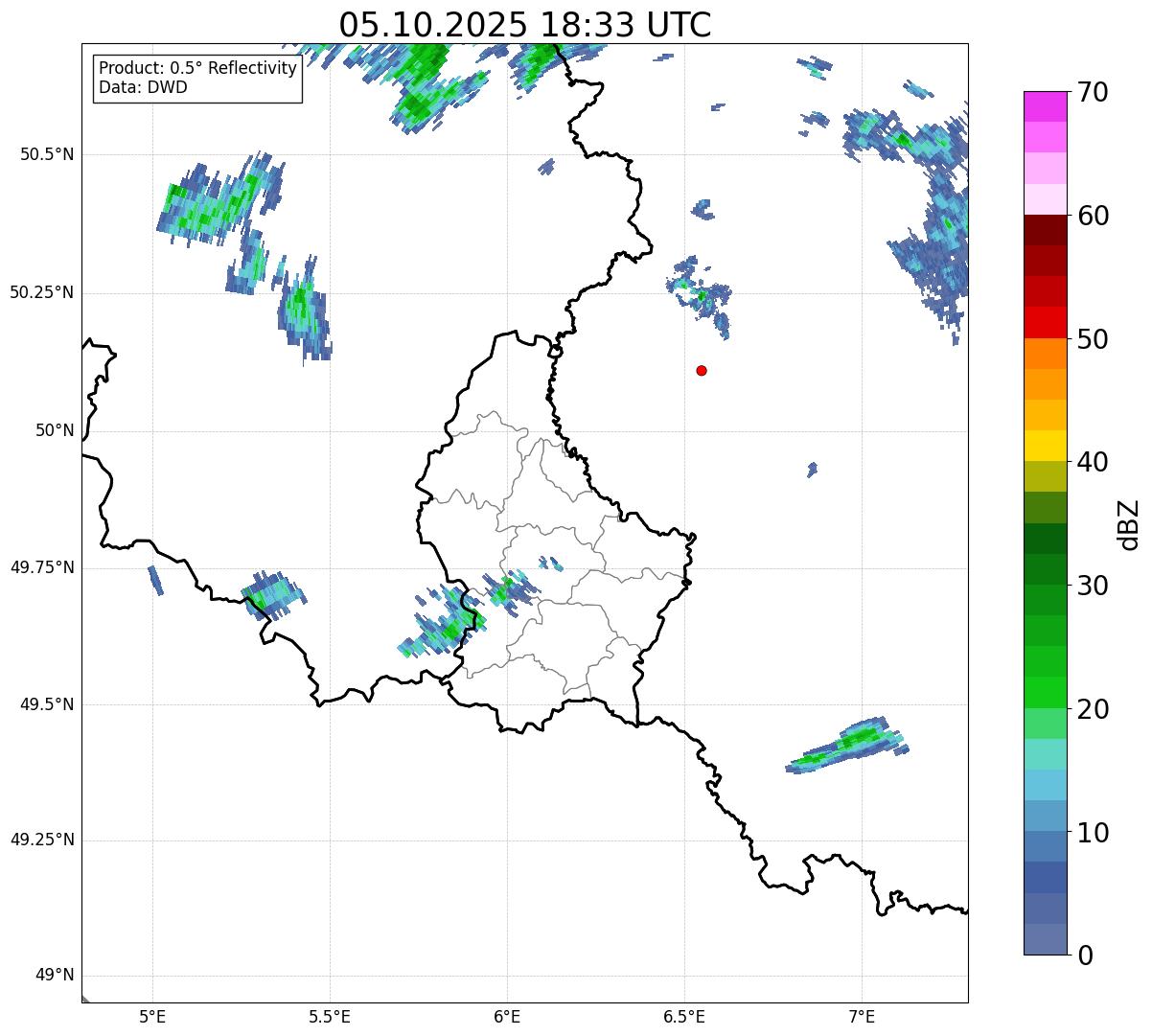Pick the pale pink colorbar segment above 60
Image resolution: width=1152 pixels, height=1036 pixels.
[x=1046, y=199]
